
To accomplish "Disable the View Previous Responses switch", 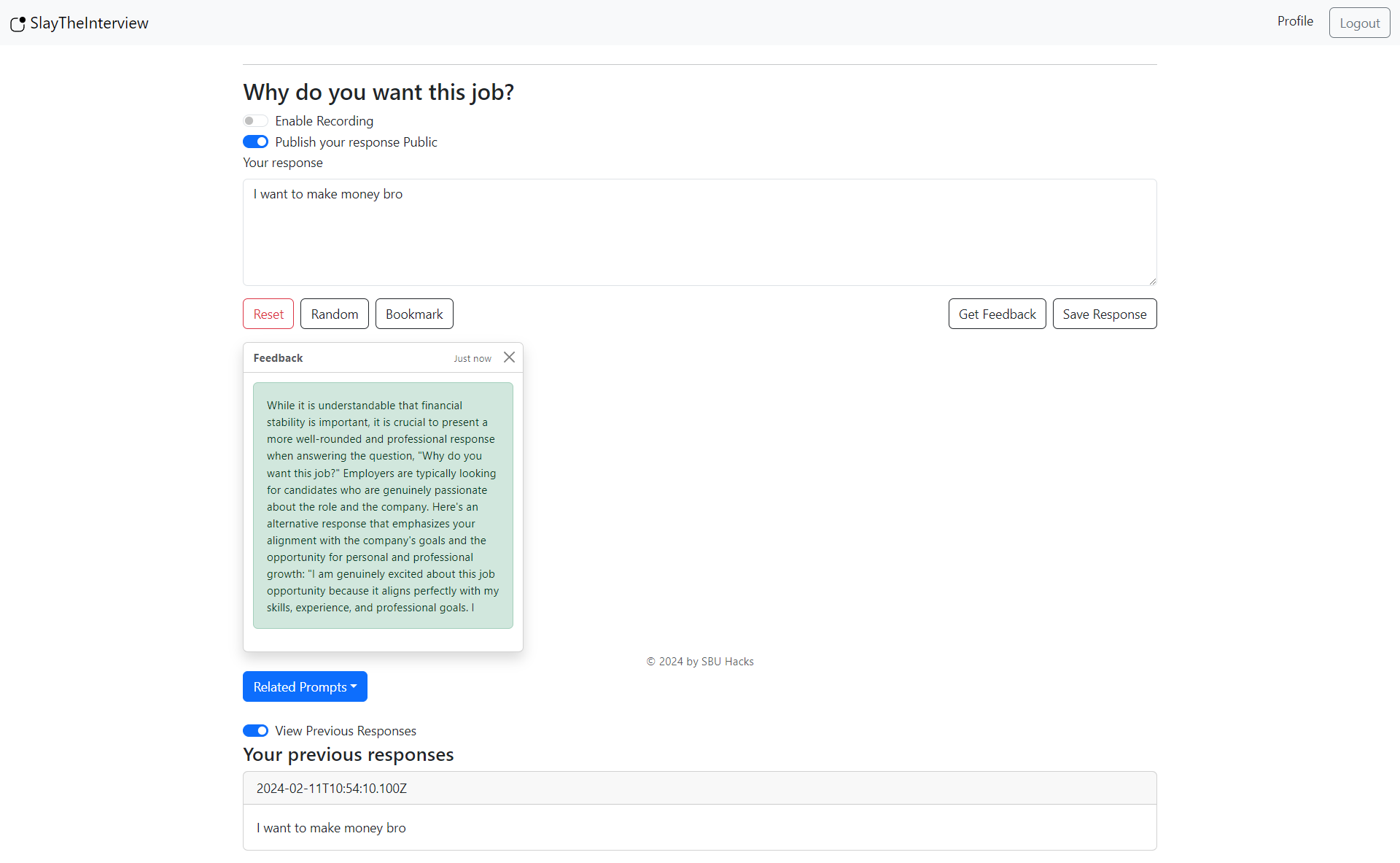I will [255, 731].
